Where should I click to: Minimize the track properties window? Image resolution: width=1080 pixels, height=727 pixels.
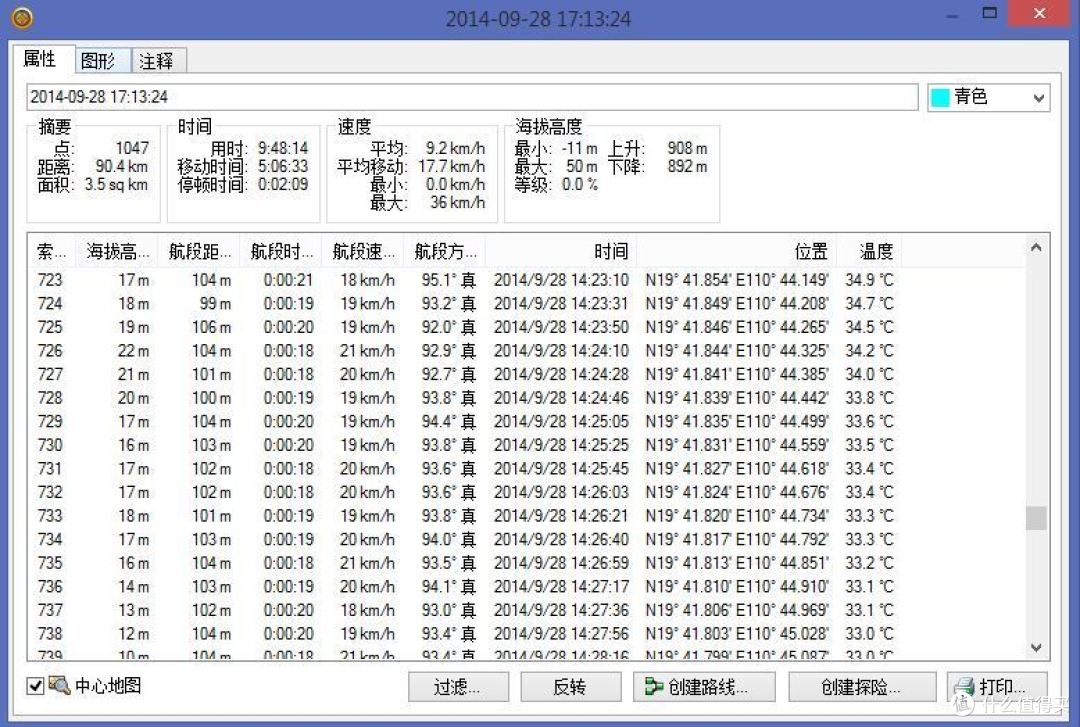pos(952,15)
